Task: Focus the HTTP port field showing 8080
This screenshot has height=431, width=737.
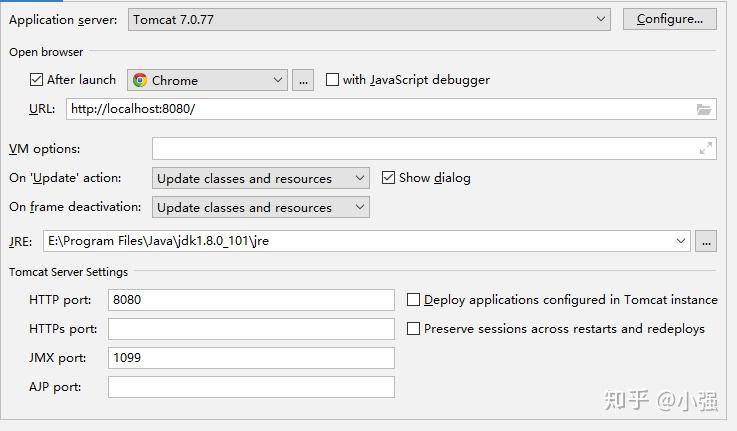Action: point(251,300)
